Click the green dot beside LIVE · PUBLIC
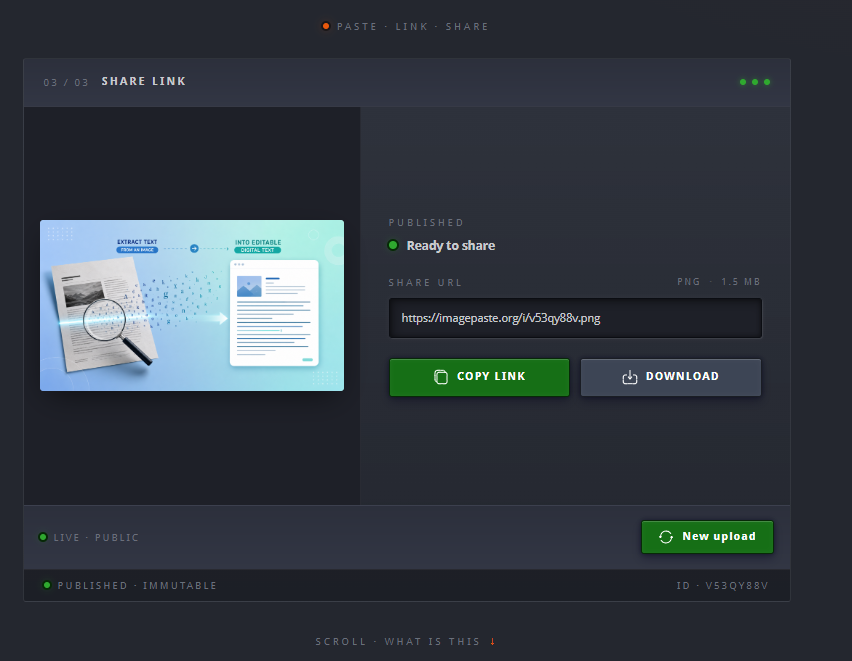This screenshot has width=852, height=661. [43, 537]
